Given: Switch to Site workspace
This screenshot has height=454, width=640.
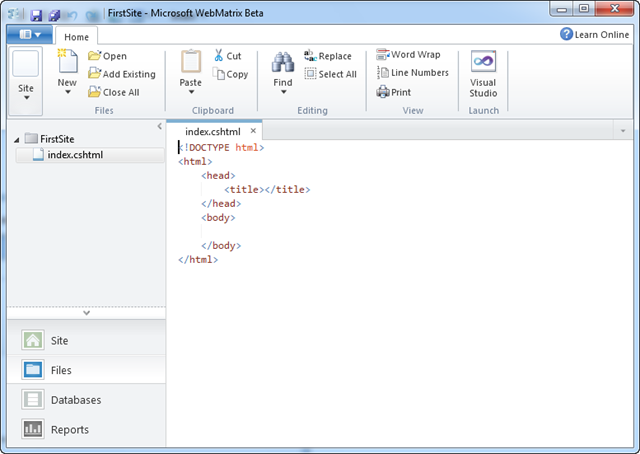Looking at the screenshot, I should pyautogui.click(x=87, y=340).
